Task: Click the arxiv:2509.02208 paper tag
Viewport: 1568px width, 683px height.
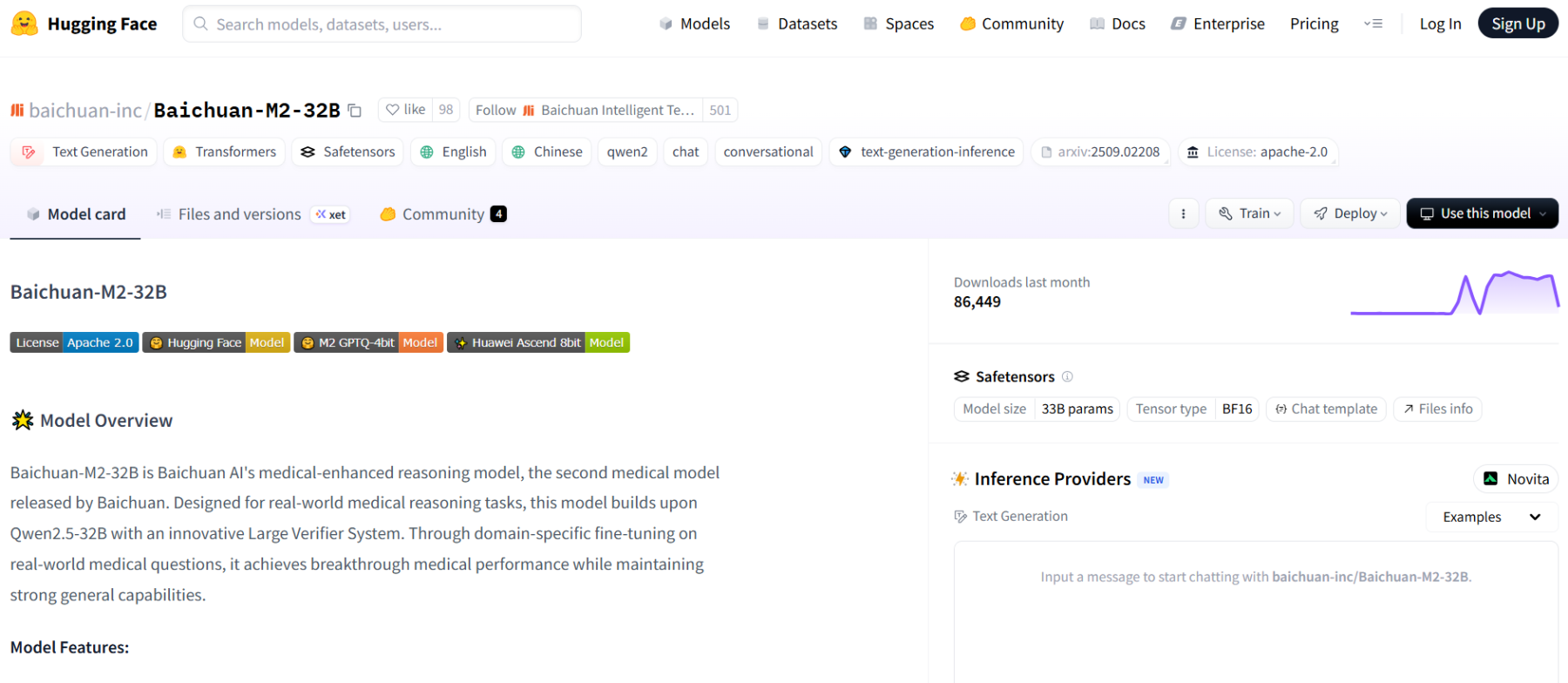Action: click(1100, 152)
